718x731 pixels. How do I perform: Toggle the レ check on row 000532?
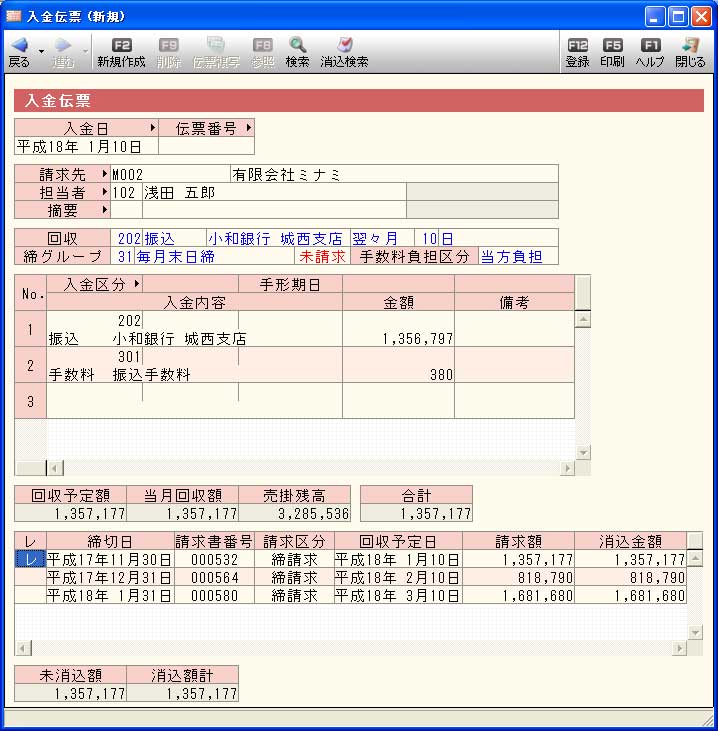click(30, 559)
